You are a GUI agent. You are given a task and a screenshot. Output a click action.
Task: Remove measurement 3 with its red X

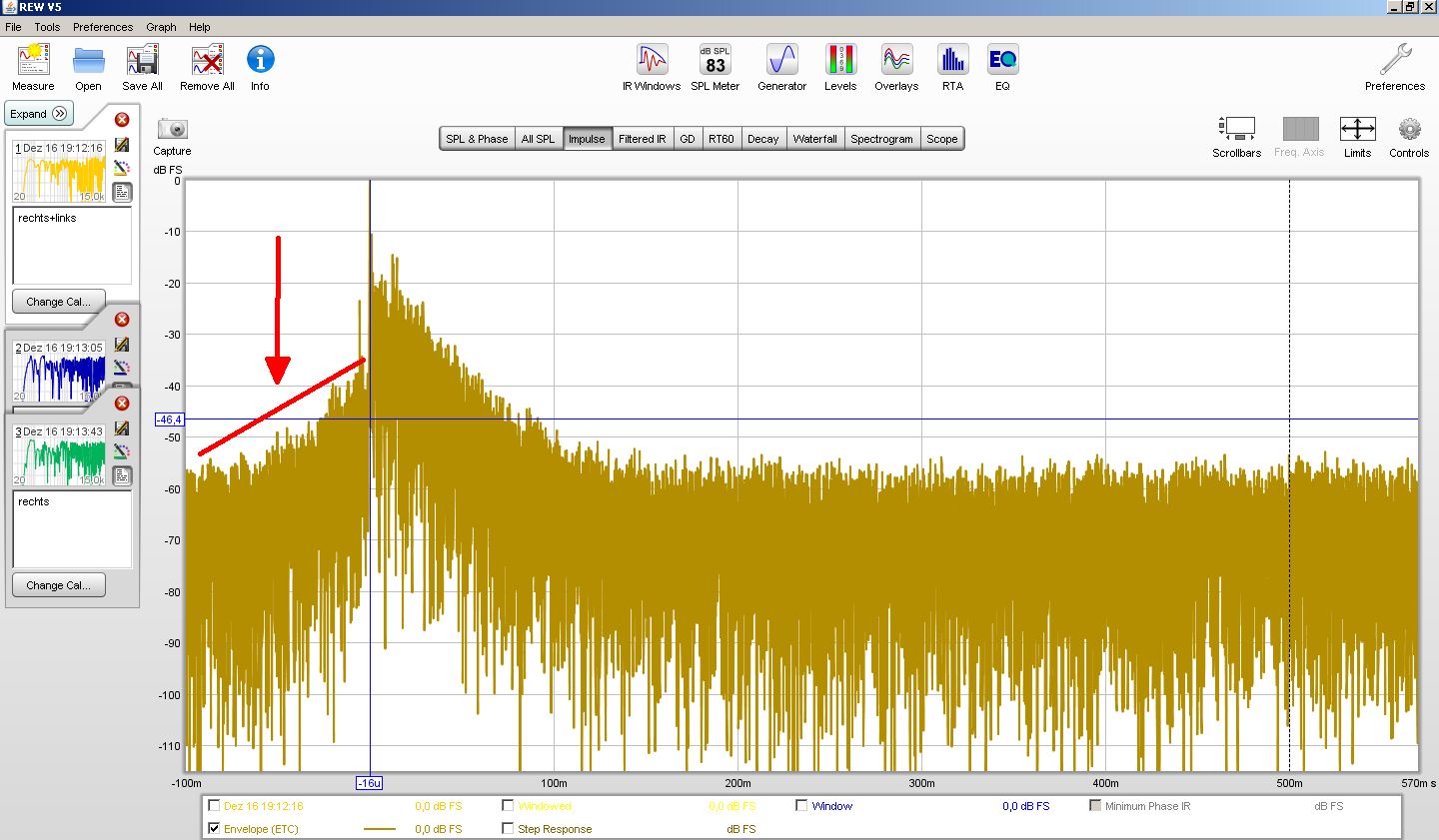[x=122, y=404]
